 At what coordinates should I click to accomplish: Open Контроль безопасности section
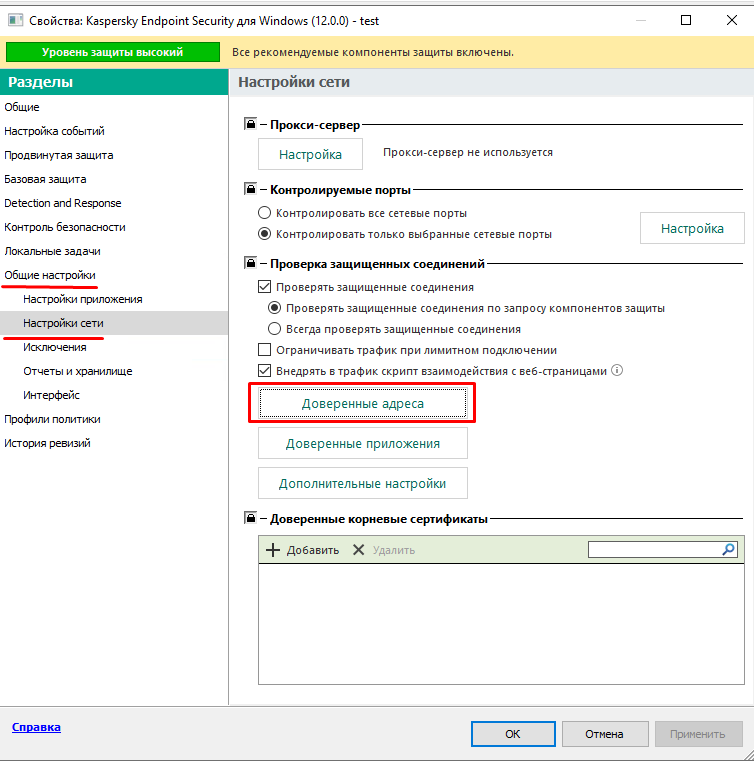coord(65,227)
